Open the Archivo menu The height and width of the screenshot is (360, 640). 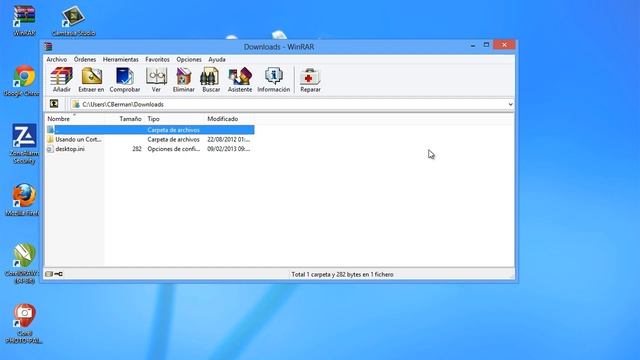[56, 59]
